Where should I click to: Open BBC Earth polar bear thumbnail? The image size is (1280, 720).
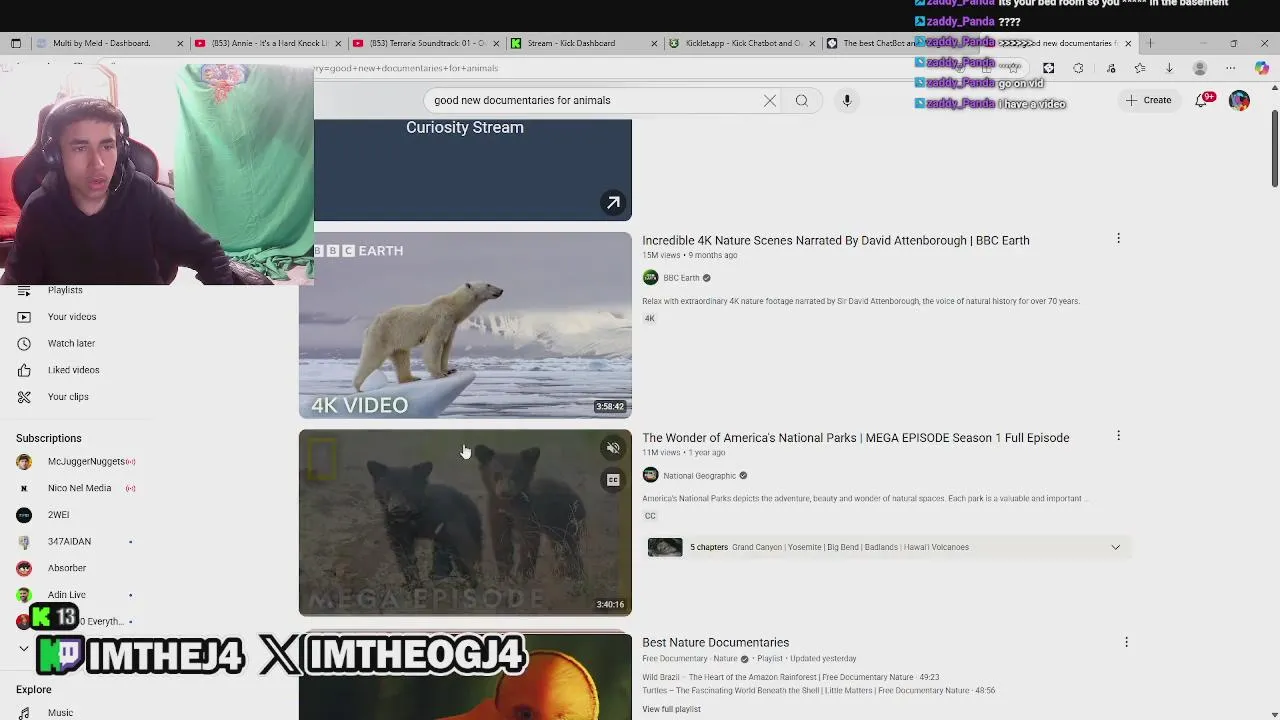(465, 325)
